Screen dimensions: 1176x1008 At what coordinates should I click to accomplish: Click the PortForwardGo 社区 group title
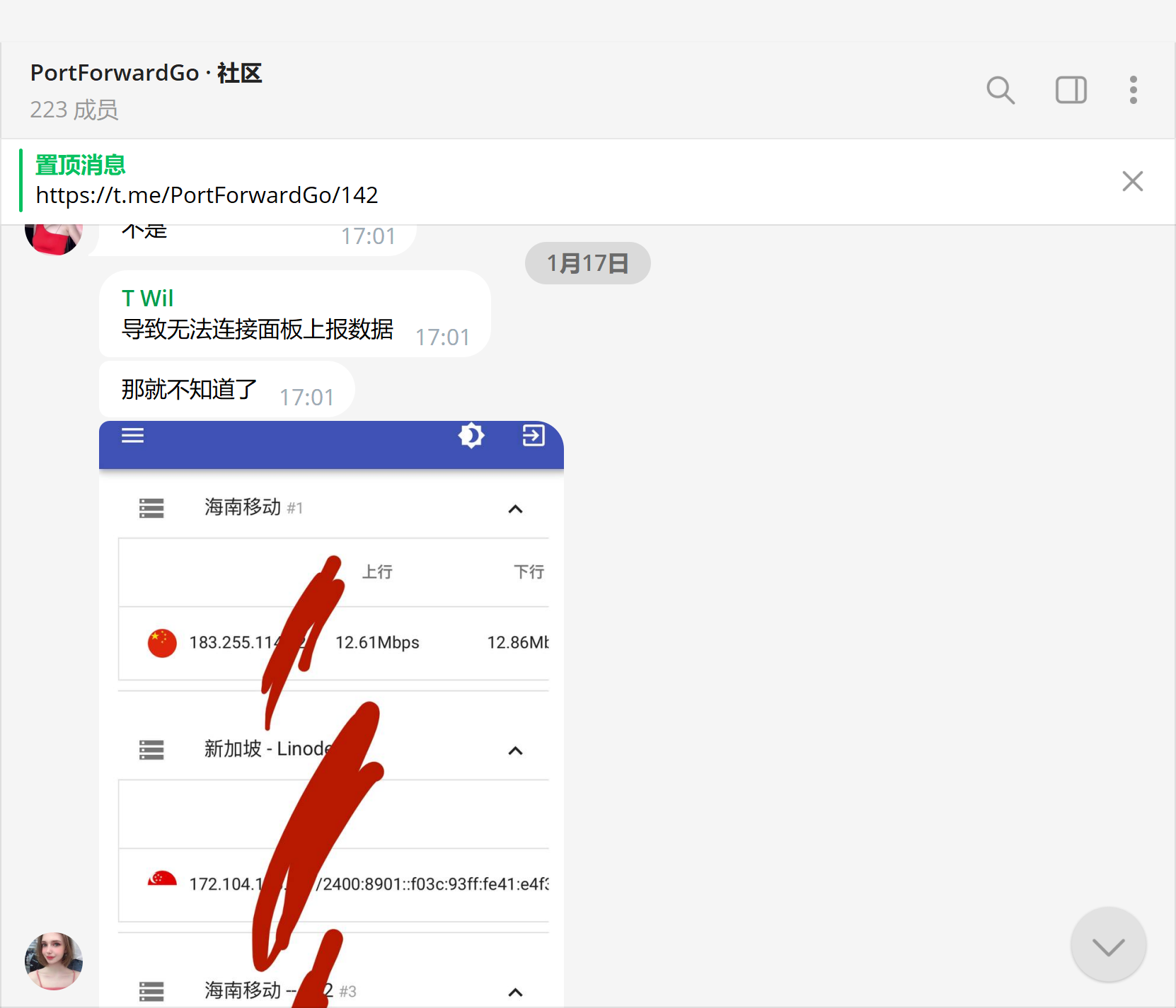(146, 73)
